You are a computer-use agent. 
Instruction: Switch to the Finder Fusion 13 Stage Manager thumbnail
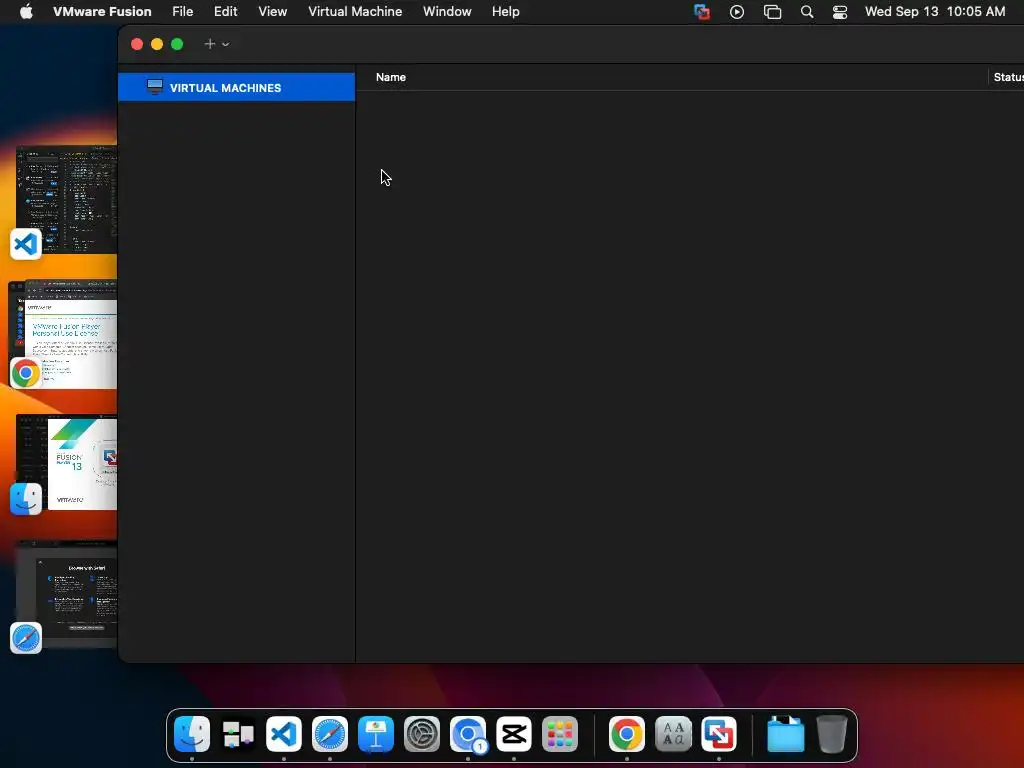[67, 462]
